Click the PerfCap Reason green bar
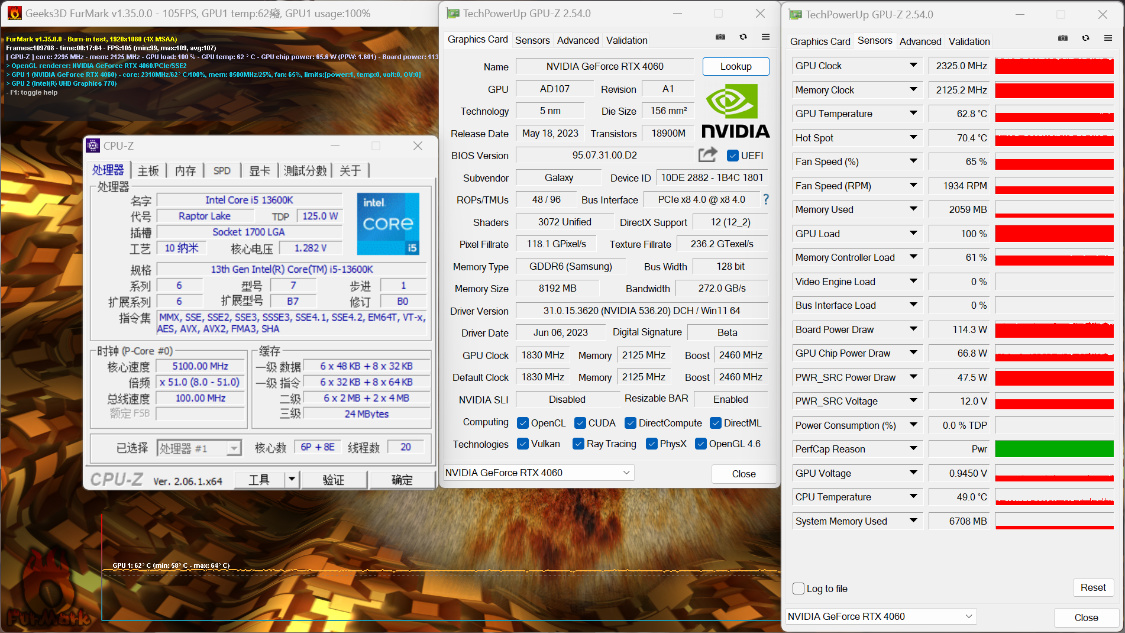The image size is (1125, 633). click(x=1054, y=449)
